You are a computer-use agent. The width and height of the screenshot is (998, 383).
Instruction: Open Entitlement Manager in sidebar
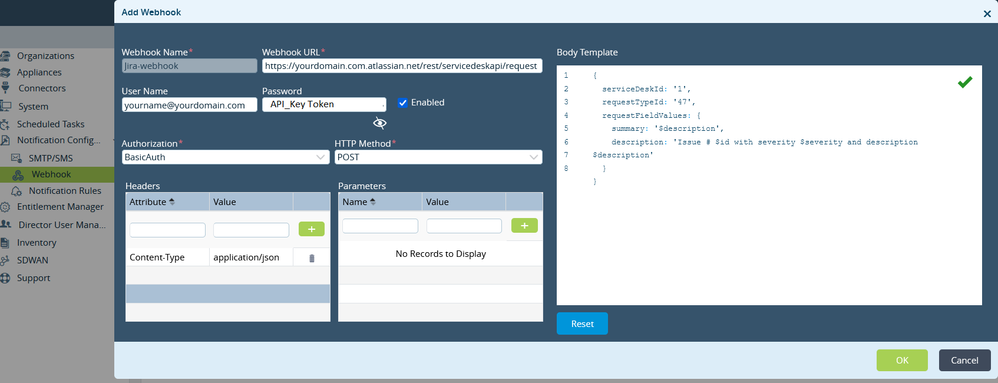[x=60, y=207]
